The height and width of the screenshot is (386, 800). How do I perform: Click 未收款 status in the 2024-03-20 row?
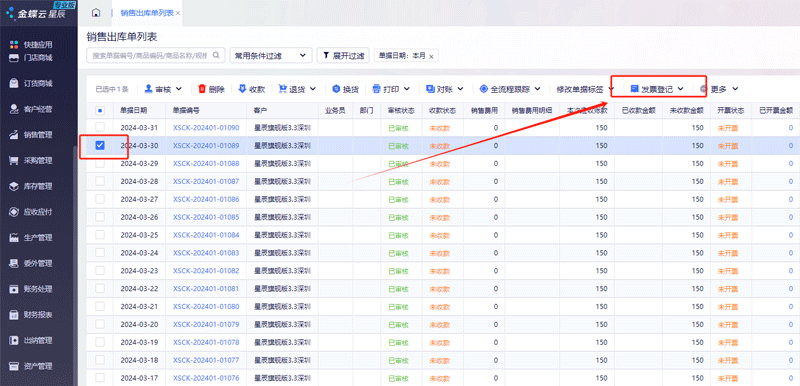pos(439,324)
